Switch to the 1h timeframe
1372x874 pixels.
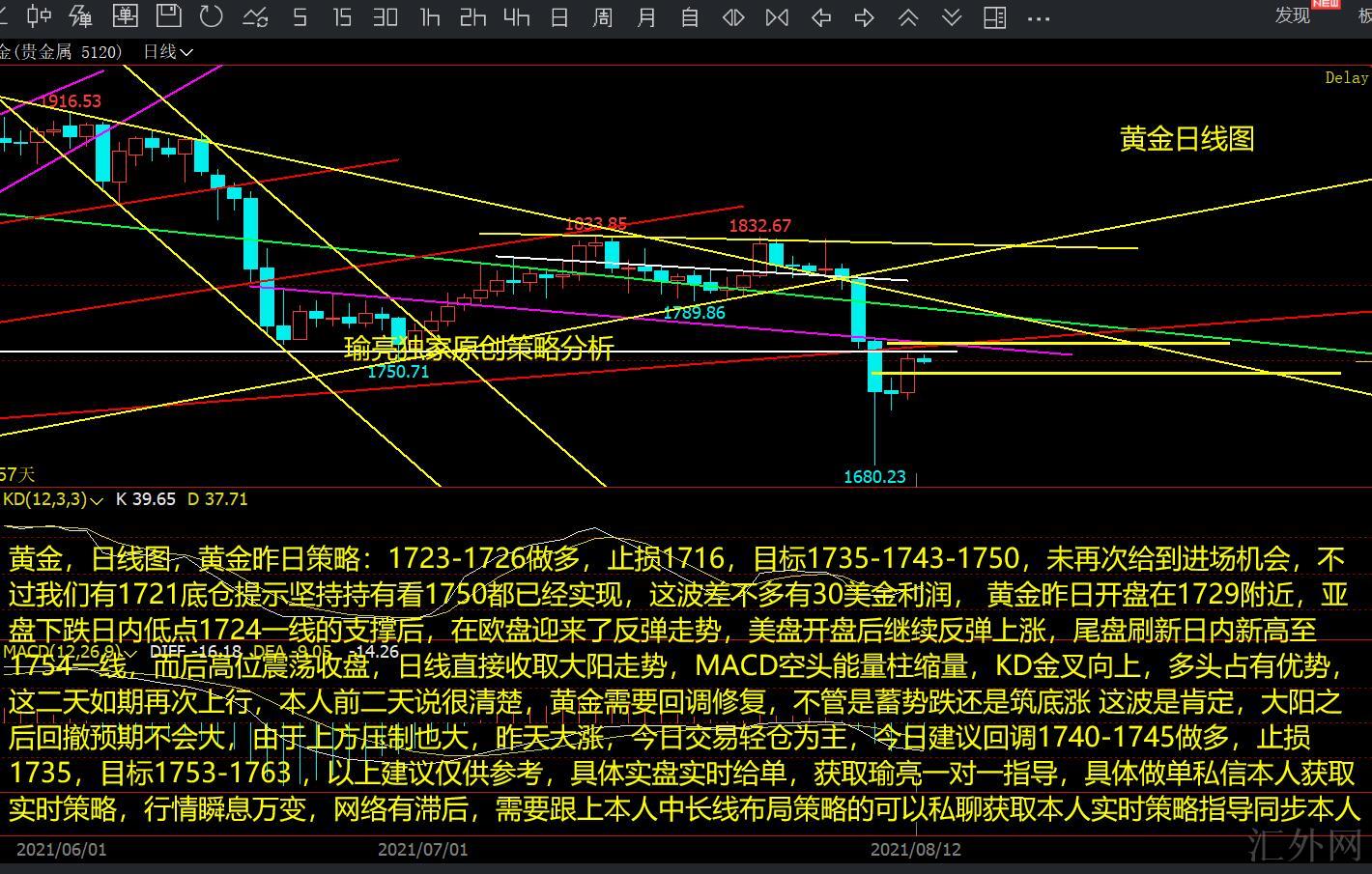(429, 17)
